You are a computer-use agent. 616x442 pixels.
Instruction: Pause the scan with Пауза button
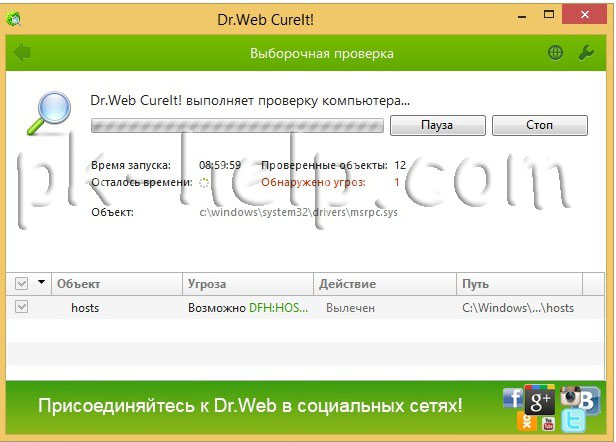[438, 125]
